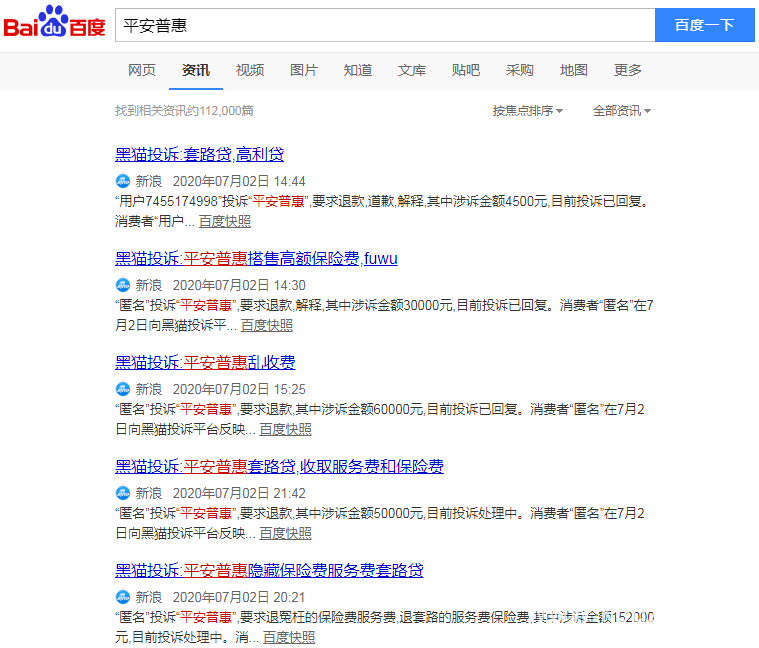Image resolution: width=759 pixels, height=648 pixels.
Task: Click the search input containing 平安普惠
Action: (384, 25)
